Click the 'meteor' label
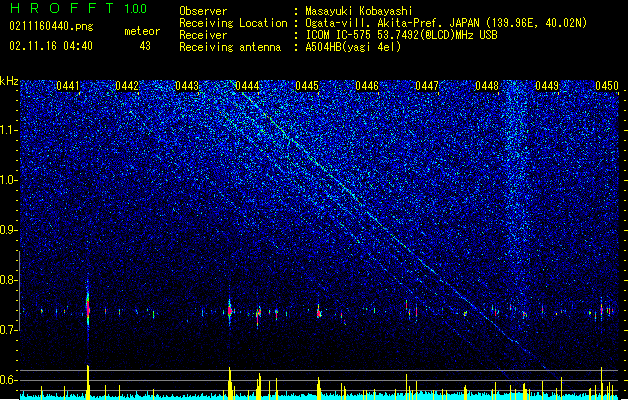This screenshot has height=400, width=629. pos(142,31)
